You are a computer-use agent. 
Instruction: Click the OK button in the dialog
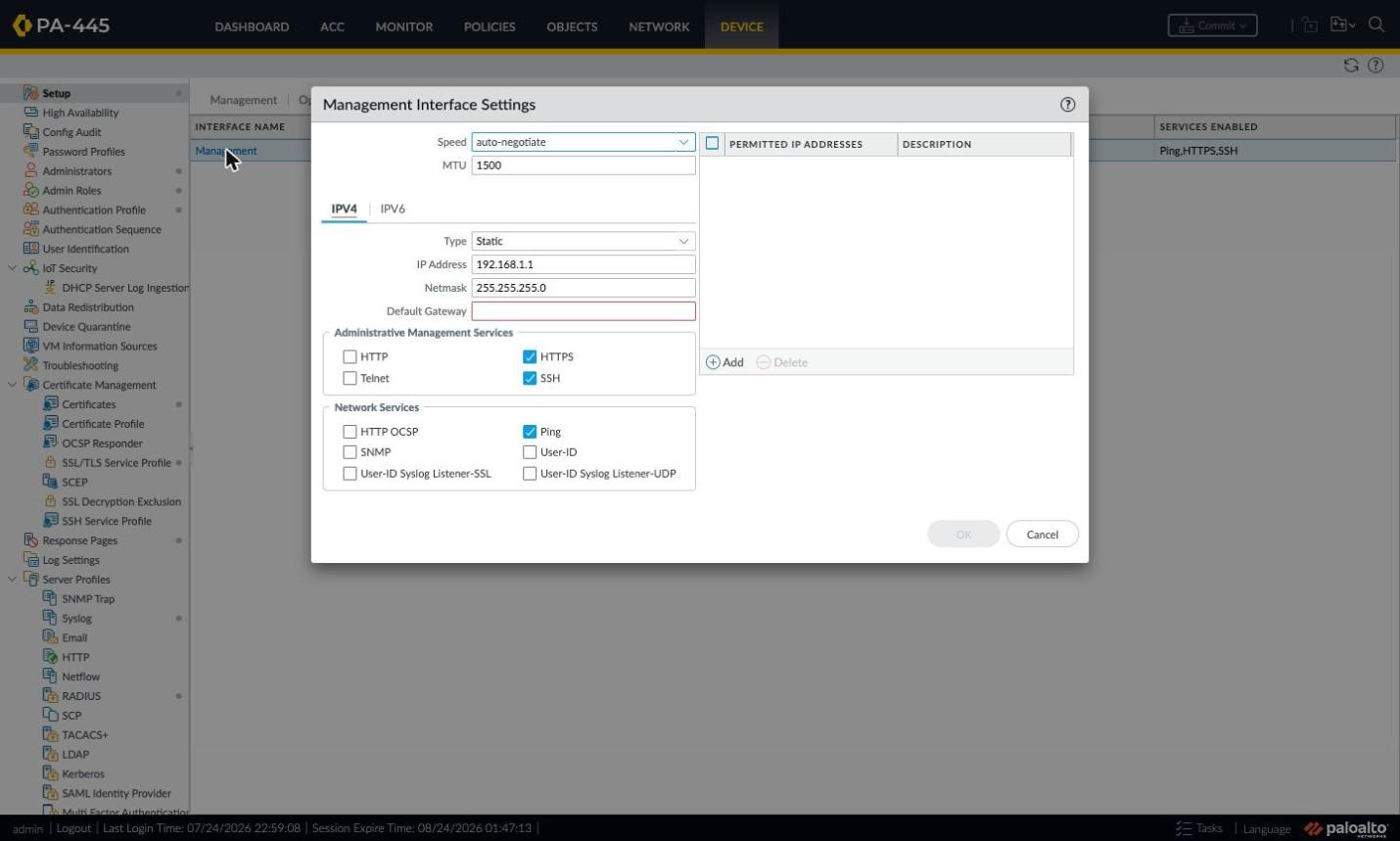click(963, 535)
